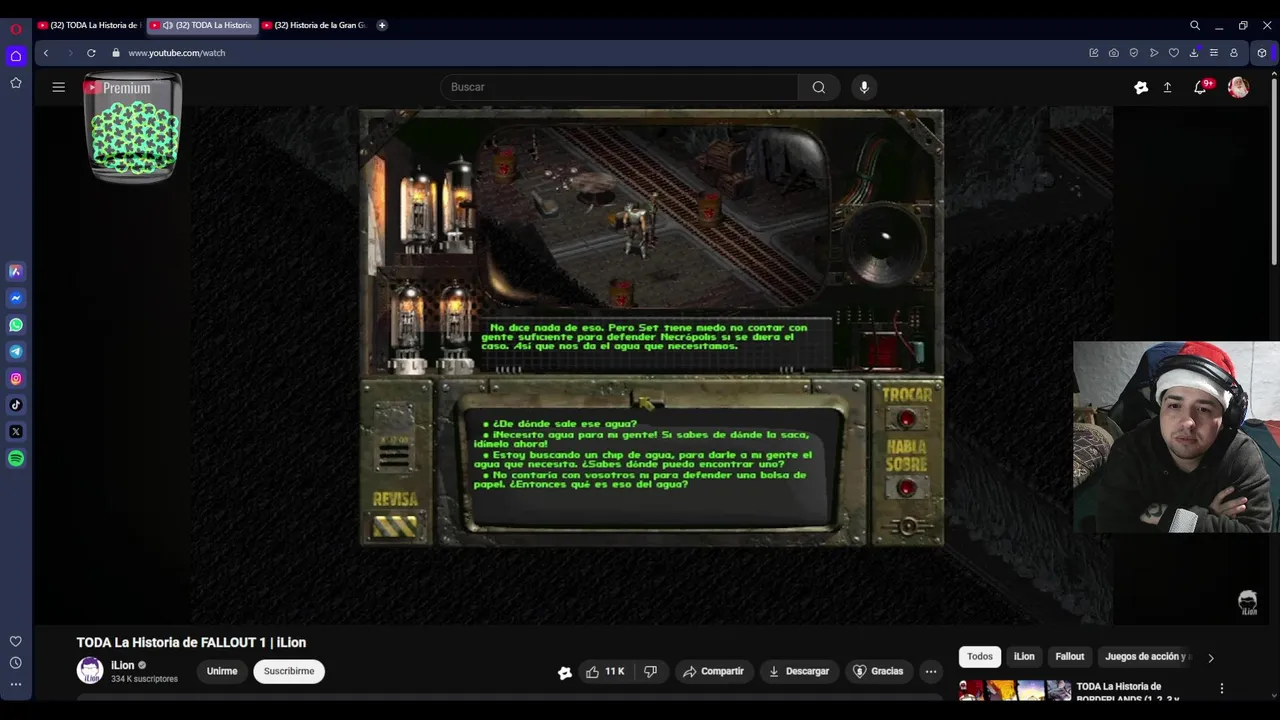
Task: Open YouTube notifications bell
Action: 1201,87
